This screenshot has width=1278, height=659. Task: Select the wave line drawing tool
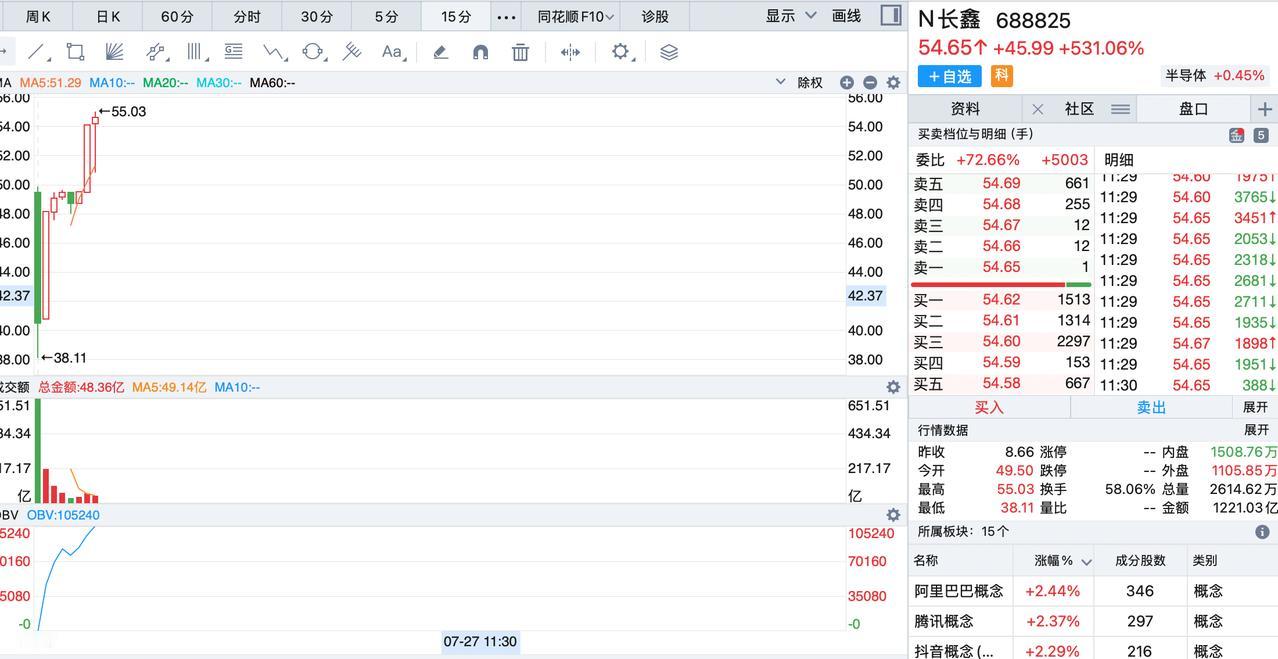coord(273,52)
